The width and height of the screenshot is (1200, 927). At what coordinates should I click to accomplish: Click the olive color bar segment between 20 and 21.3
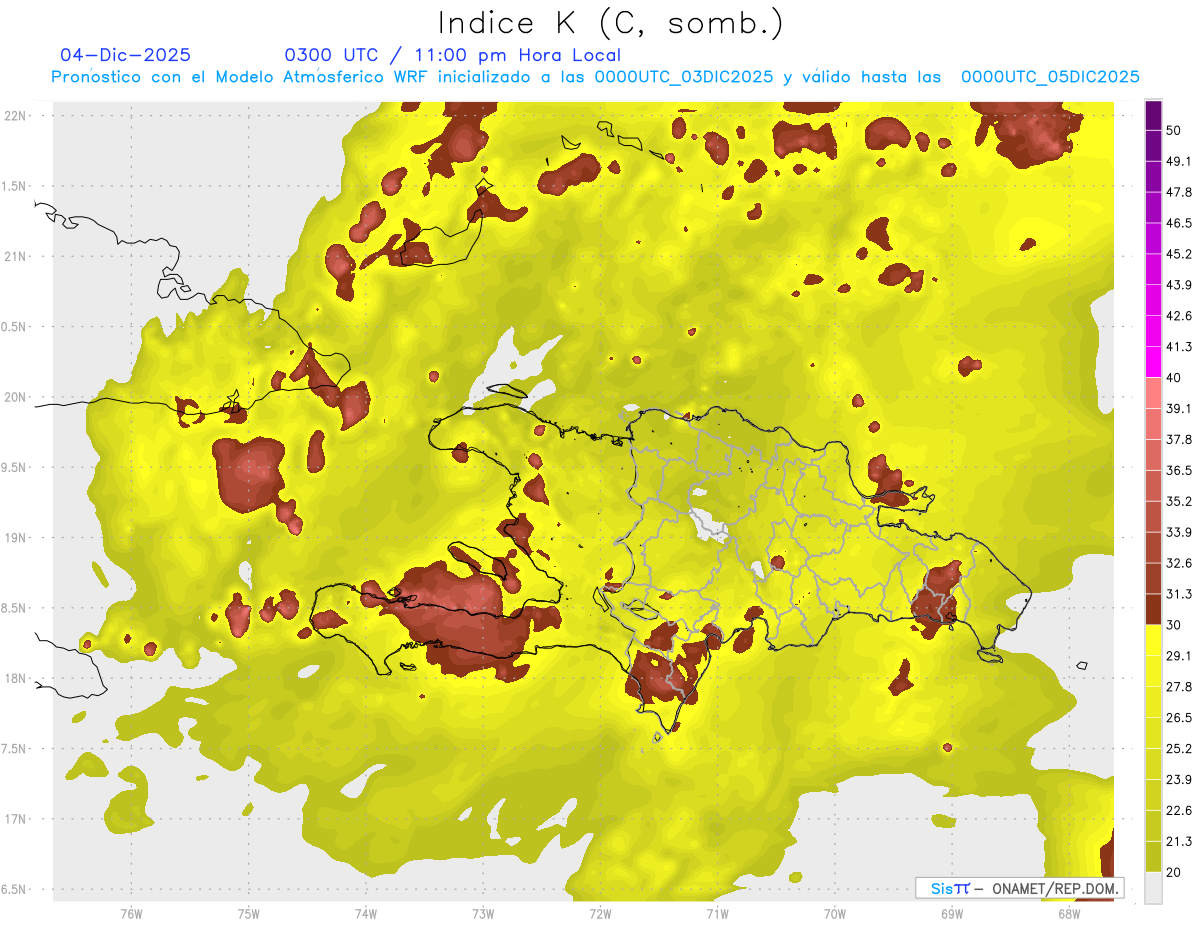[x=1153, y=856]
